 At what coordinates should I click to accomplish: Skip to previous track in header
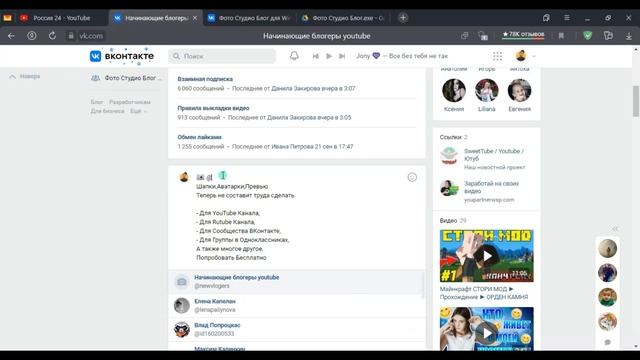click(x=316, y=56)
